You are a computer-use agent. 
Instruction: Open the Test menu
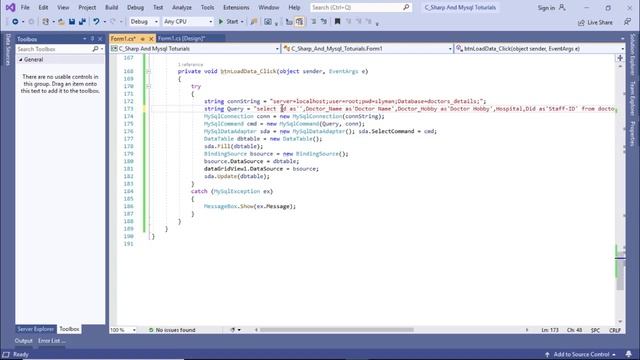(158, 7)
